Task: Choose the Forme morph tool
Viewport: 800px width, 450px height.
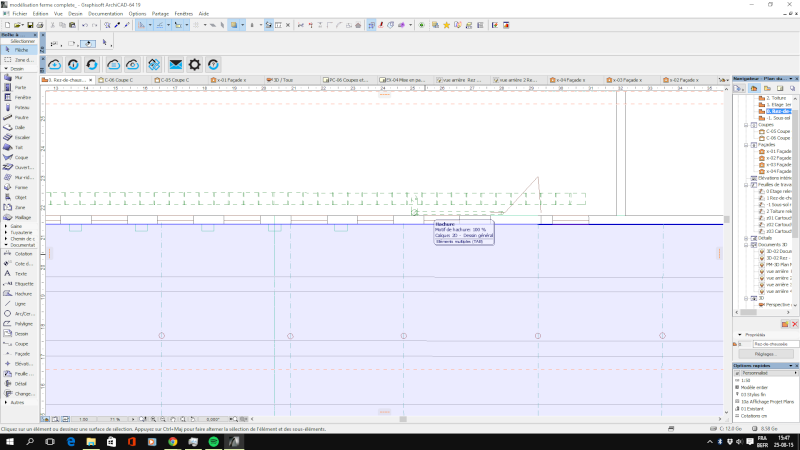Action: tap(19, 187)
